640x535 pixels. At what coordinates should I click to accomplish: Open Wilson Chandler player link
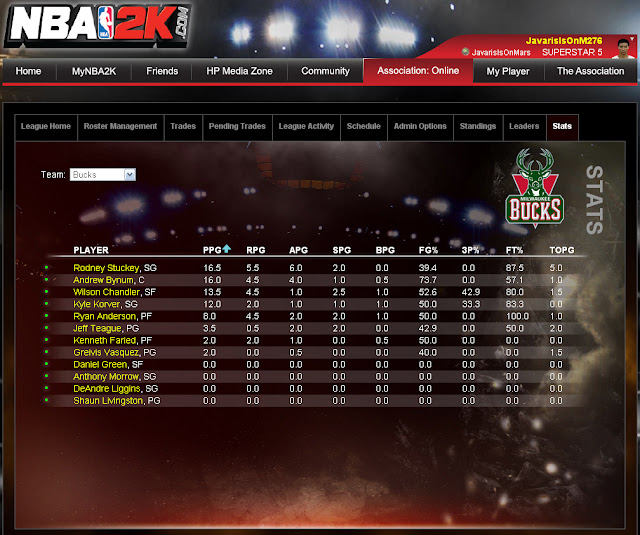pos(107,292)
